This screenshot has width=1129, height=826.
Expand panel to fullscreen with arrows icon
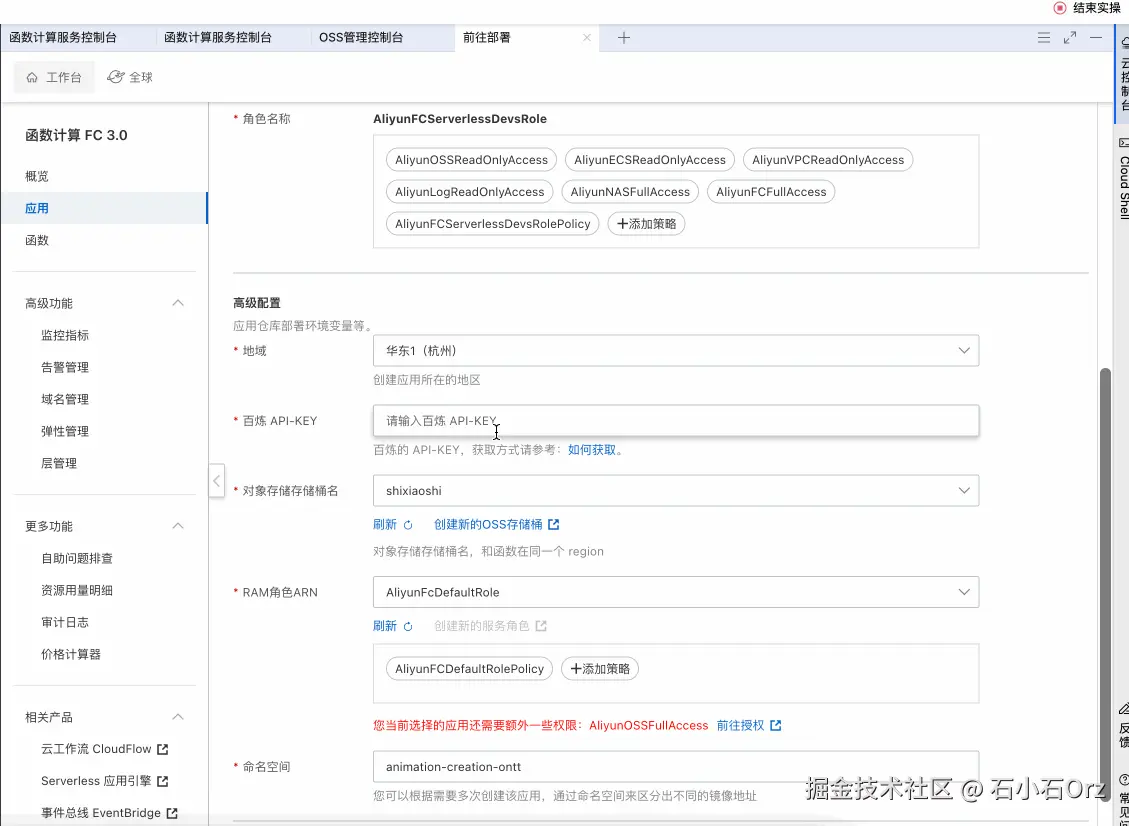pyautogui.click(x=1070, y=37)
